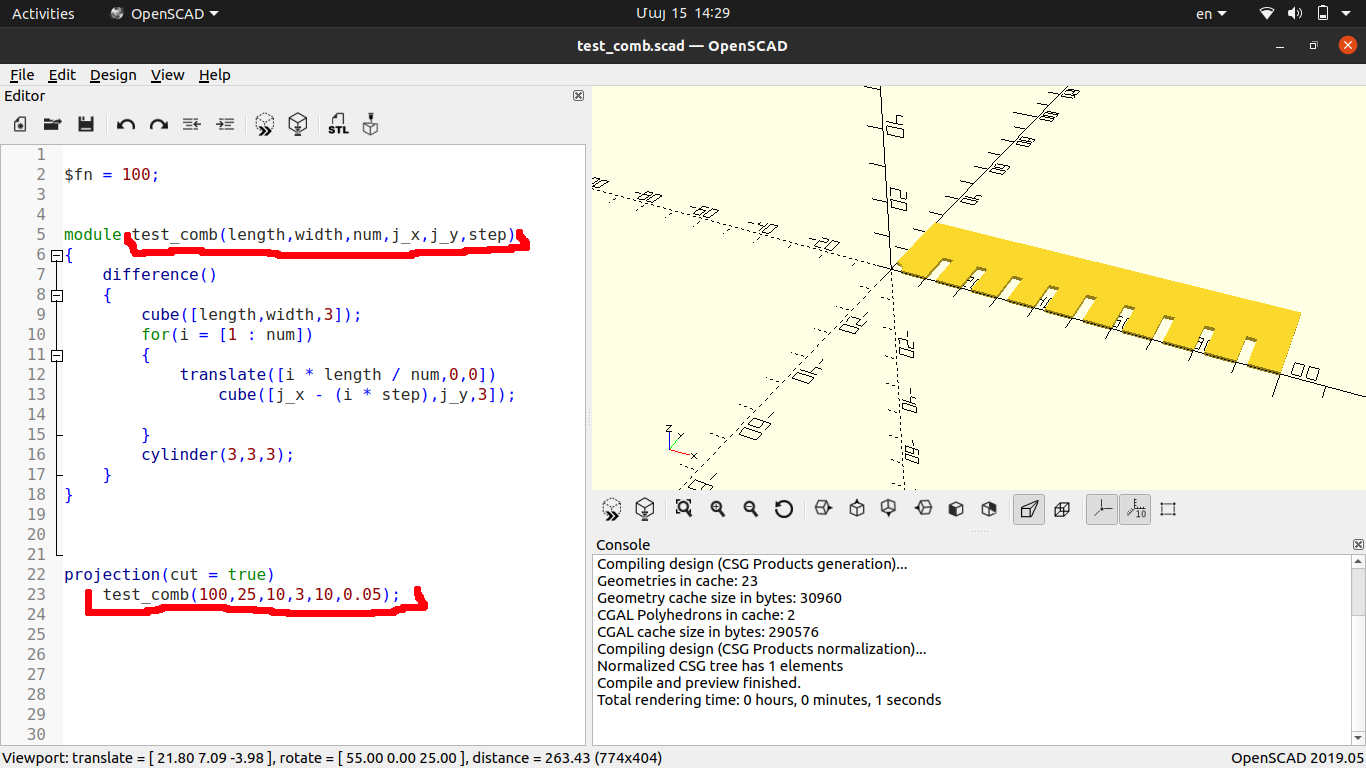Click the console vertical scrollbar

(x=1358, y=649)
